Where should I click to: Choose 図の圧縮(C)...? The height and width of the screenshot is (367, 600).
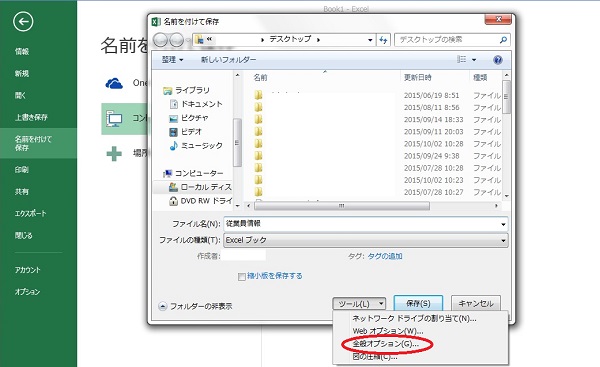click(375, 357)
